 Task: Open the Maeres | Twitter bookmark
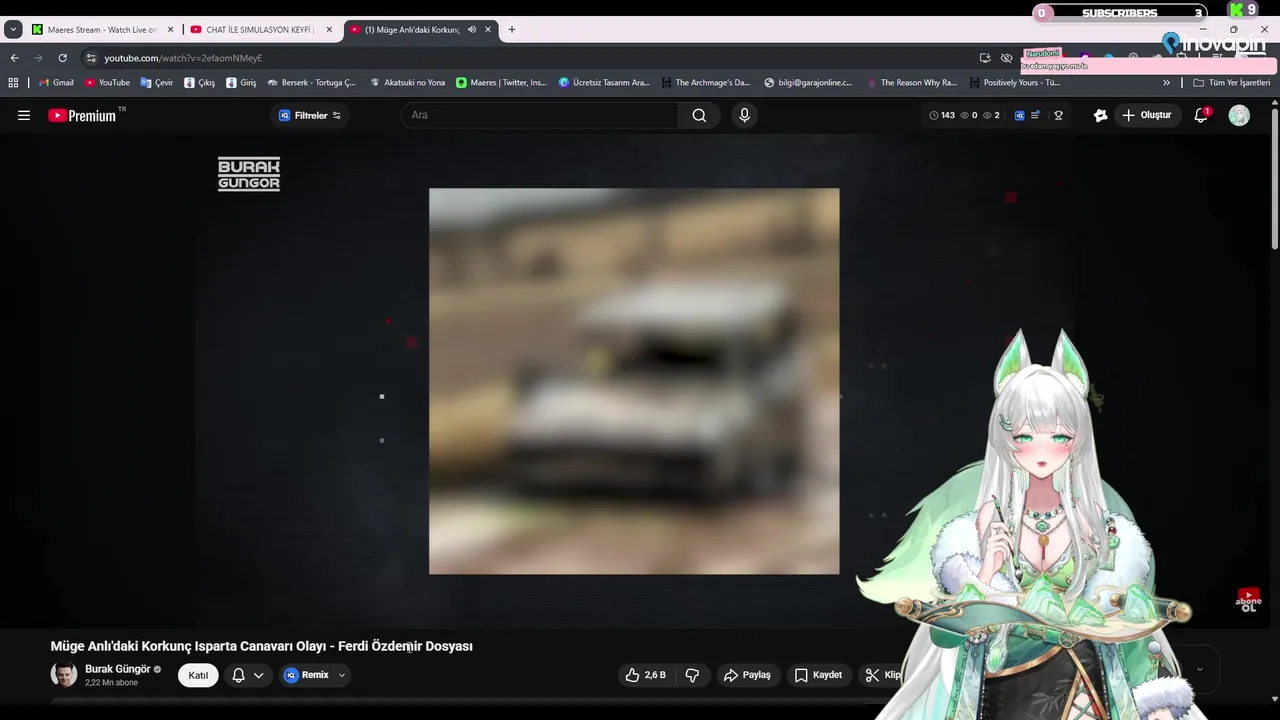(501, 83)
